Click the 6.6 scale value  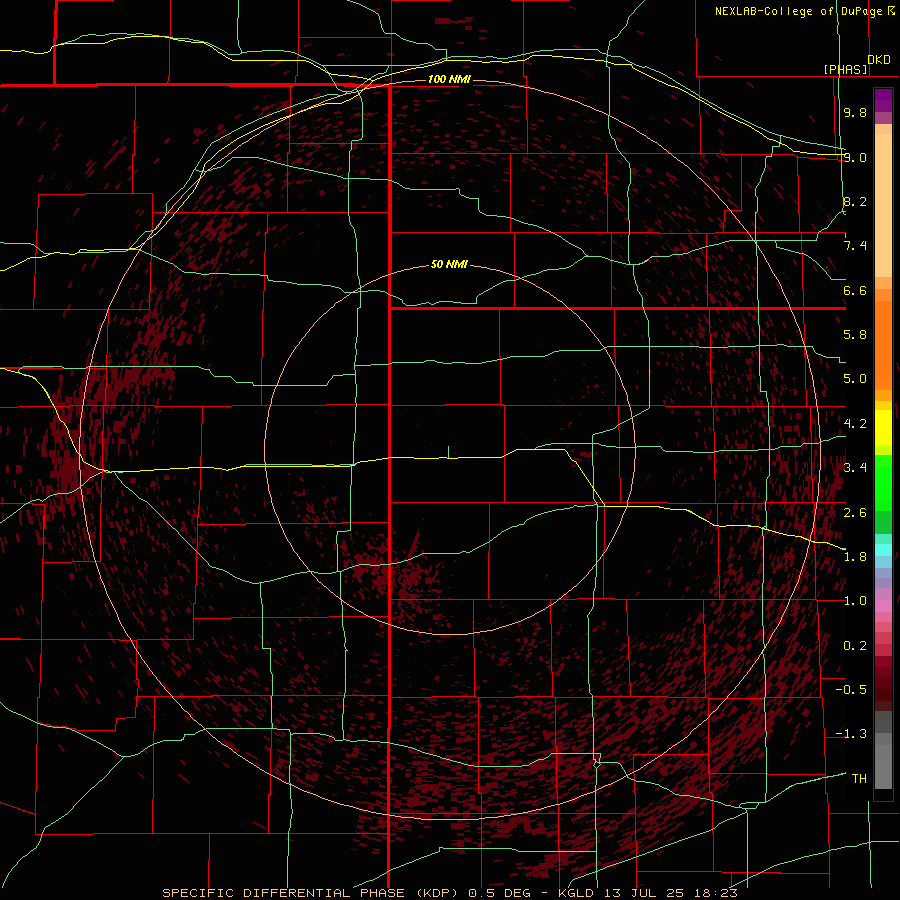[855, 290]
